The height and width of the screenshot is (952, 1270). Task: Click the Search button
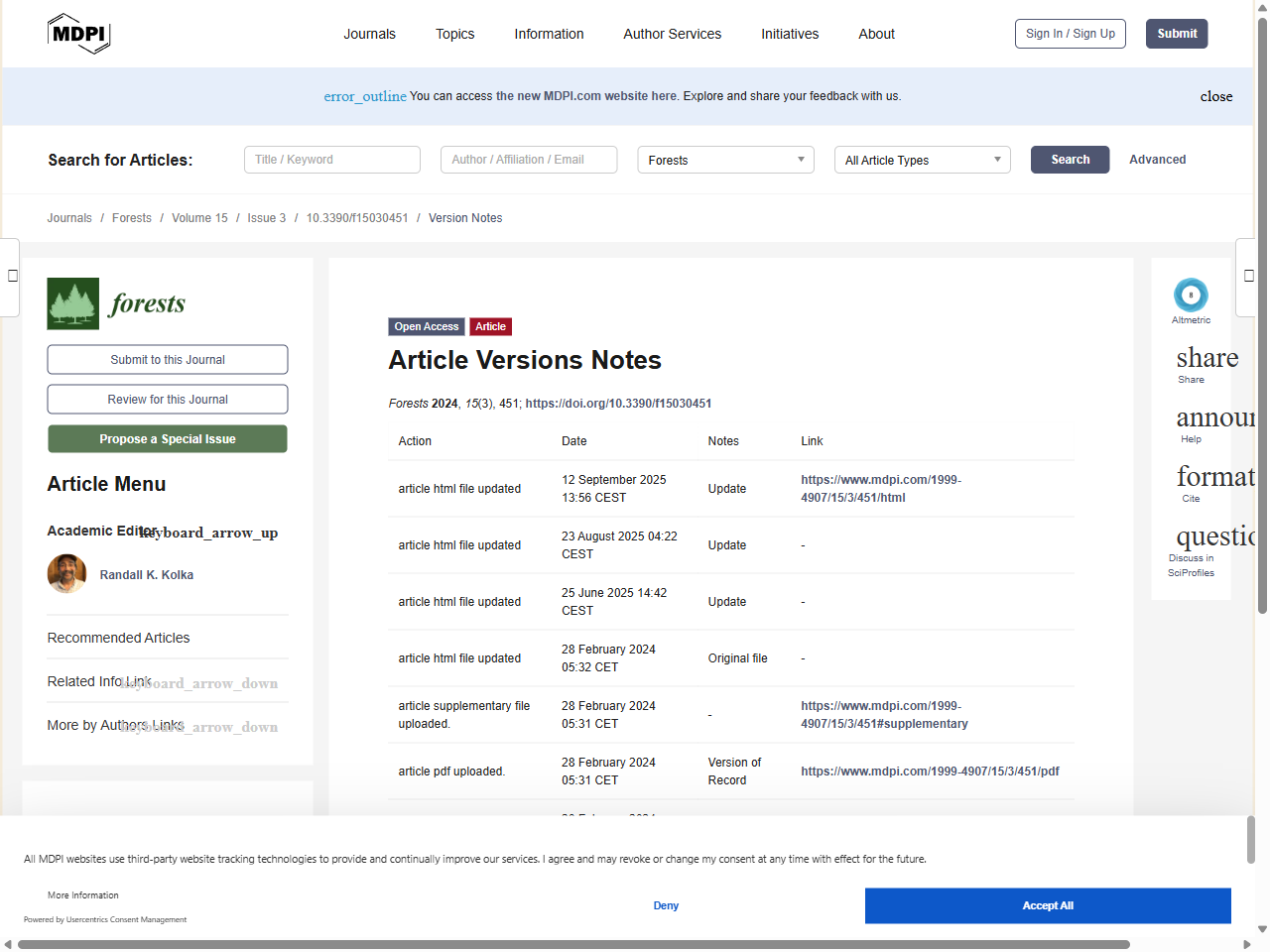(1070, 160)
